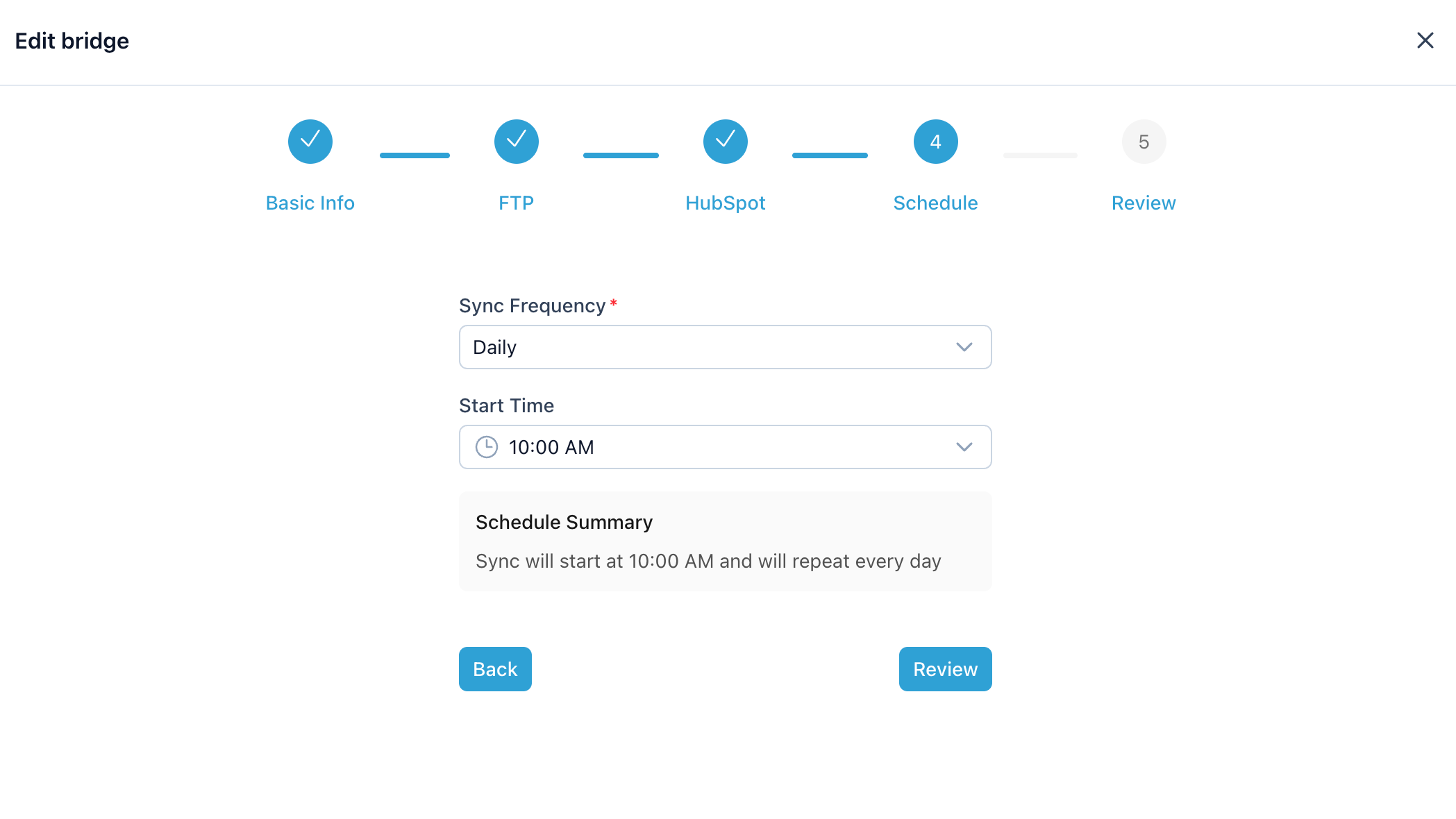Click the Basic Info checkmark step circle

click(310, 142)
